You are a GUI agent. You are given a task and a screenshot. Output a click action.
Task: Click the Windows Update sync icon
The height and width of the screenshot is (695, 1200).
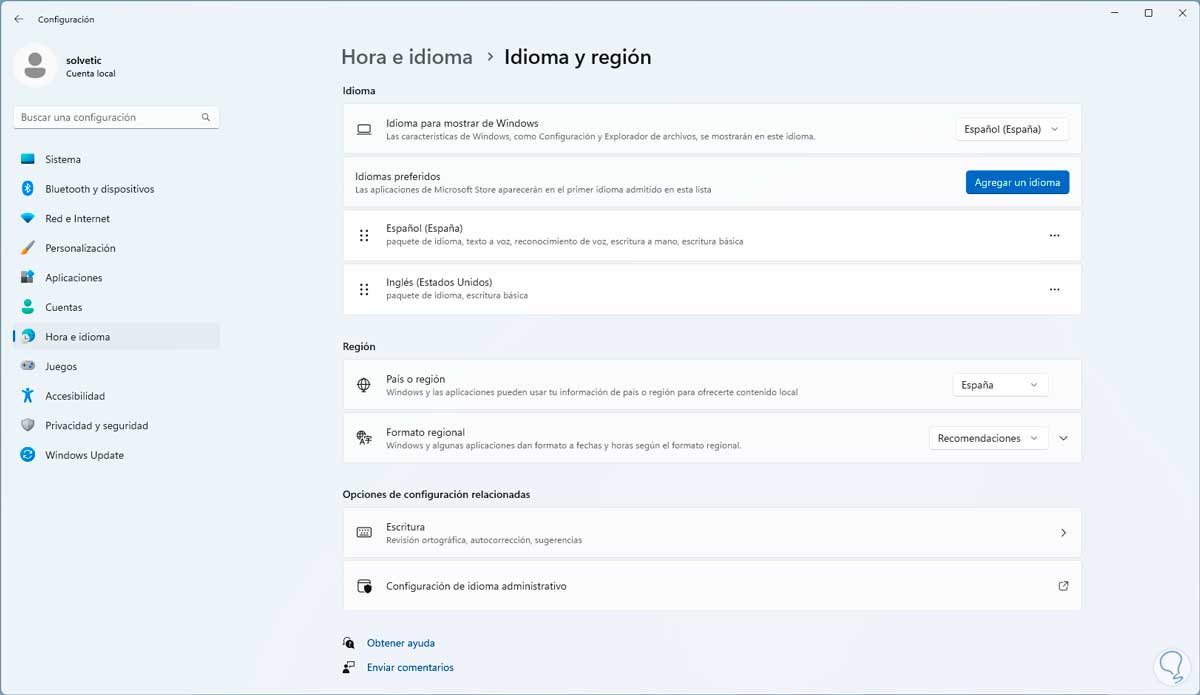pyautogui.click(x=27, y=455)
